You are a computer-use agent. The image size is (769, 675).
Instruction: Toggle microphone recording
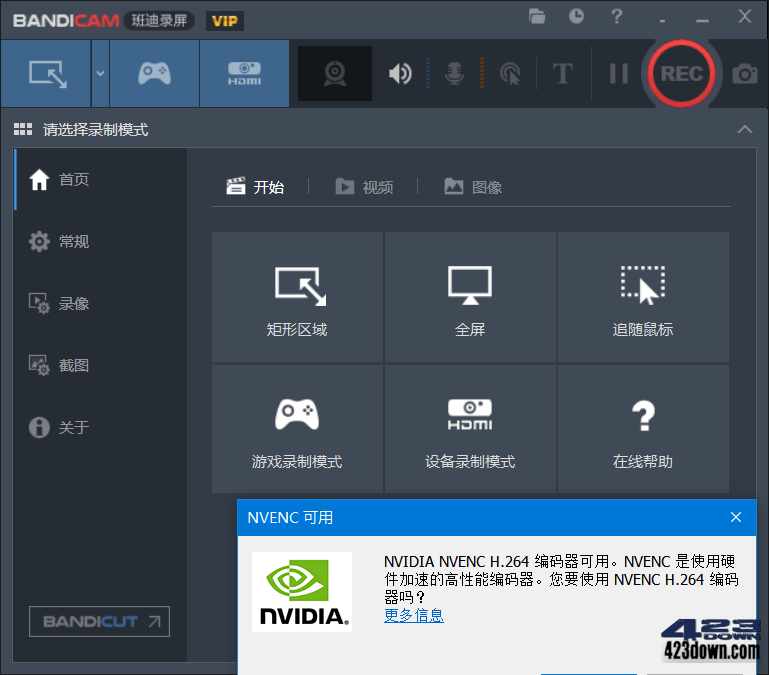pyautogui.click(x=454, y=74)
